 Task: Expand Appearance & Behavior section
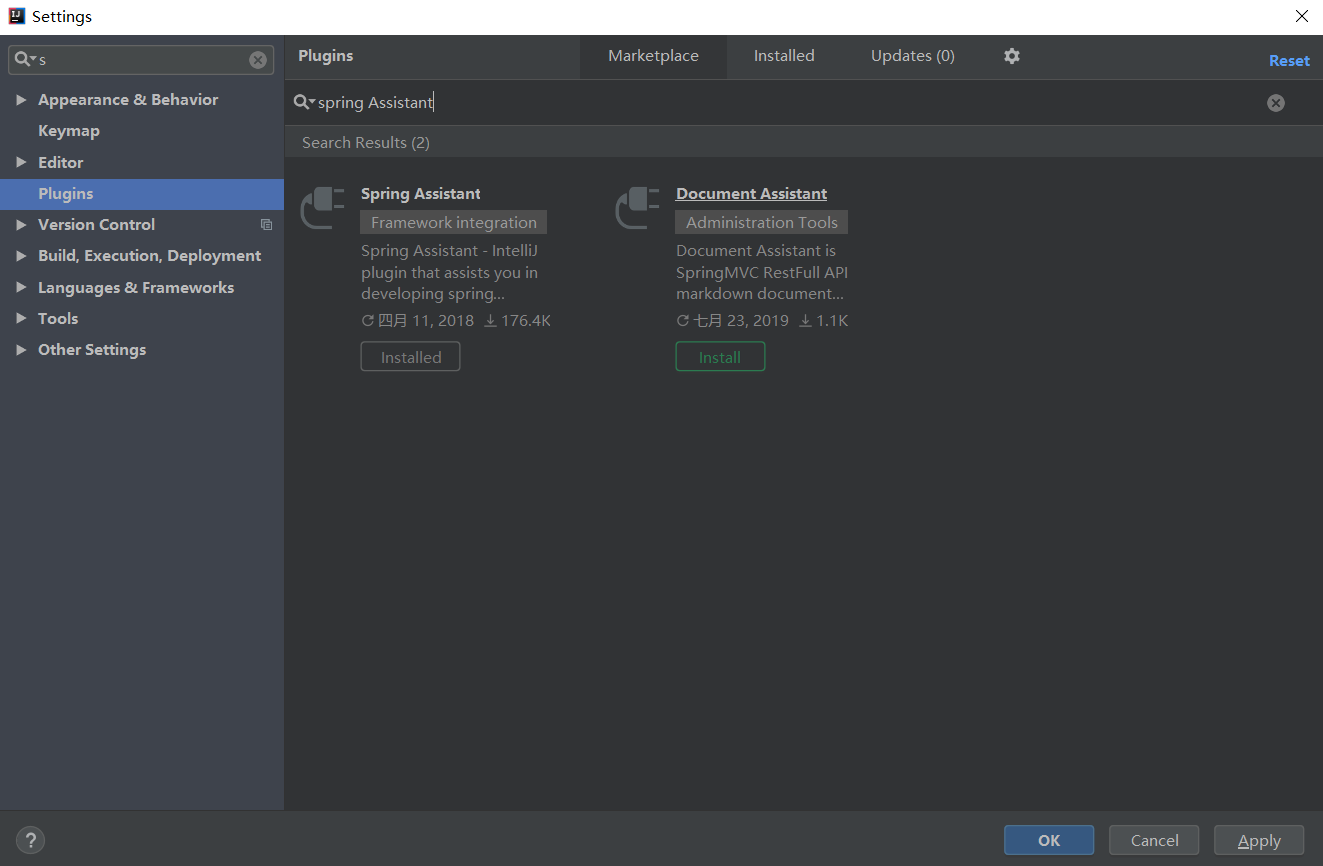click(x=21, y=100)
